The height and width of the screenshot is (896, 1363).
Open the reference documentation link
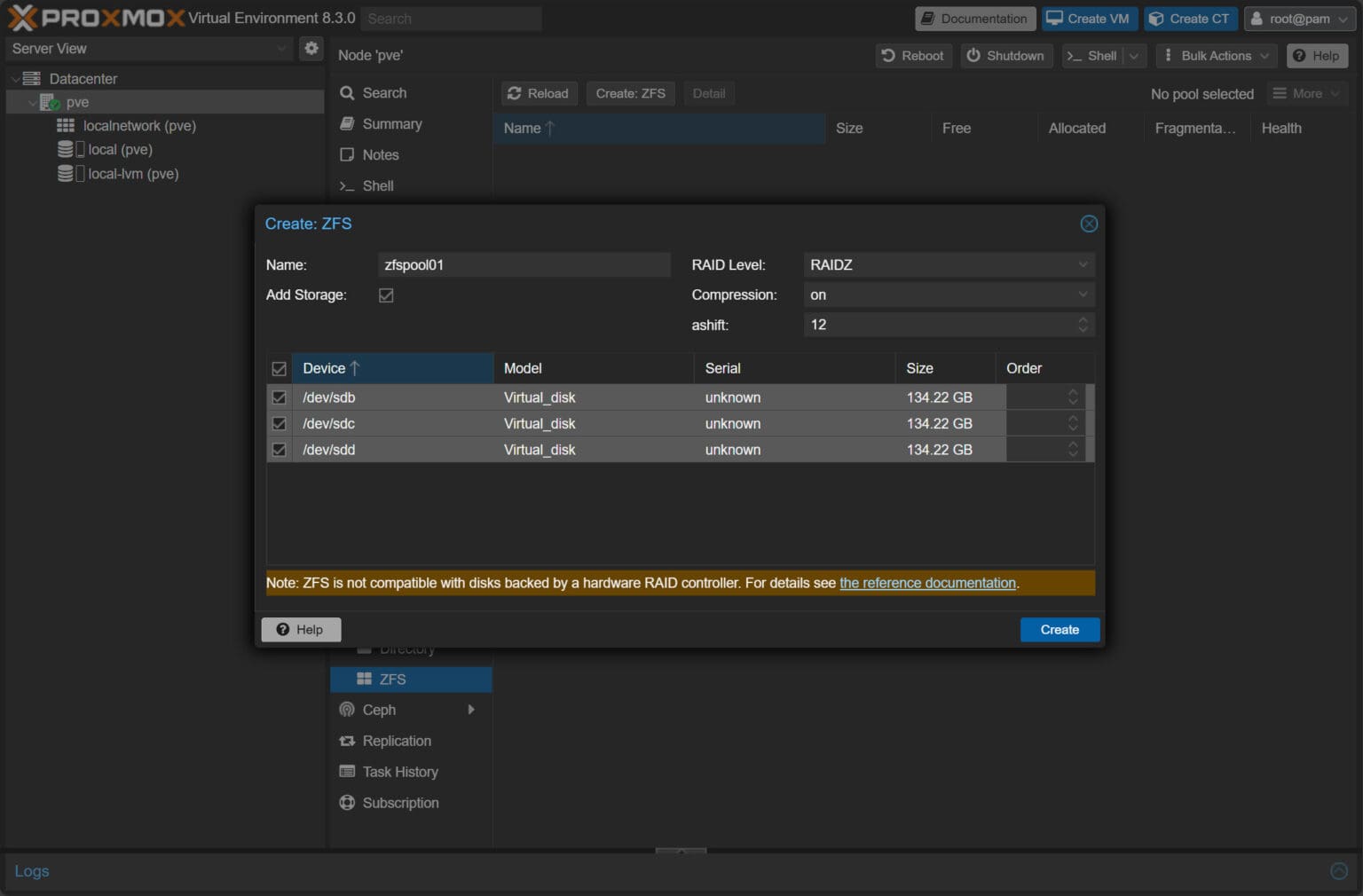pyautogui.click(x=927, y=583)
